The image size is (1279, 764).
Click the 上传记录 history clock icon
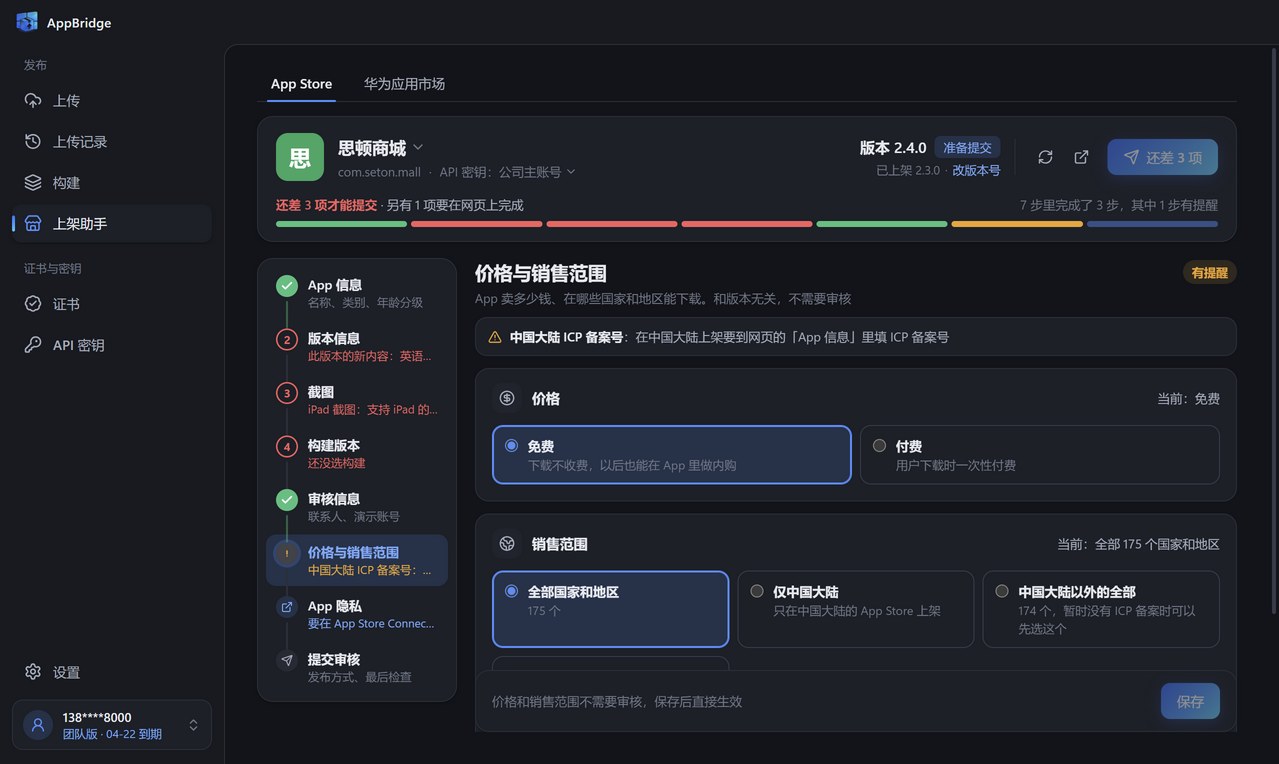(x=33, y=142)
